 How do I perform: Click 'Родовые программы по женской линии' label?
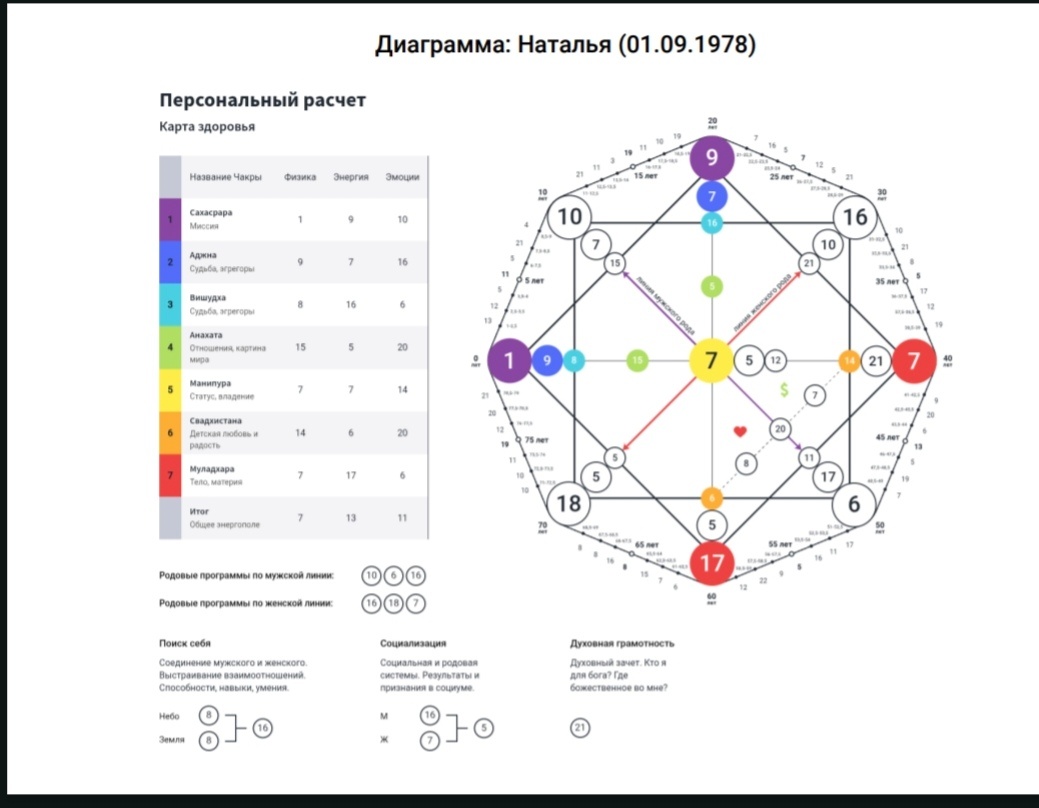245,603
